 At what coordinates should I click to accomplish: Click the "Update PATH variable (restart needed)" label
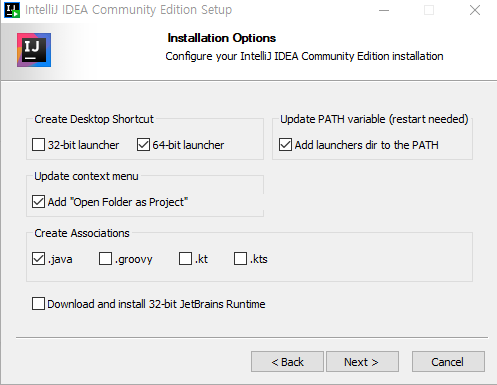[374, 119]
